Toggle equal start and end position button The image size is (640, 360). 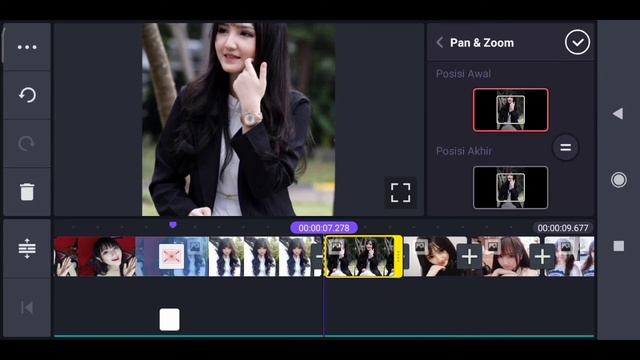(565, 147)
